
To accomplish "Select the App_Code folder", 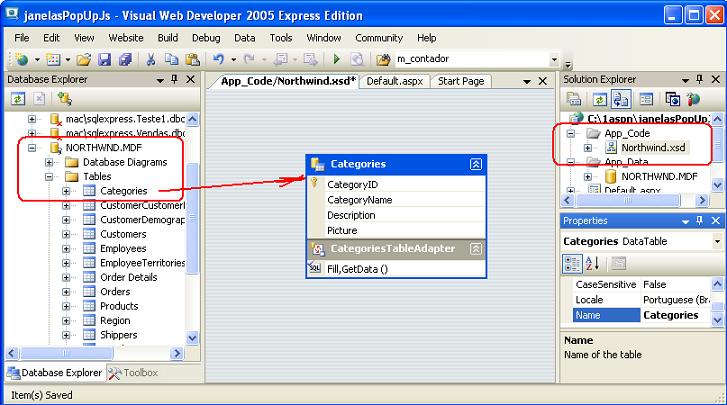I will click(x=627, y=133).
